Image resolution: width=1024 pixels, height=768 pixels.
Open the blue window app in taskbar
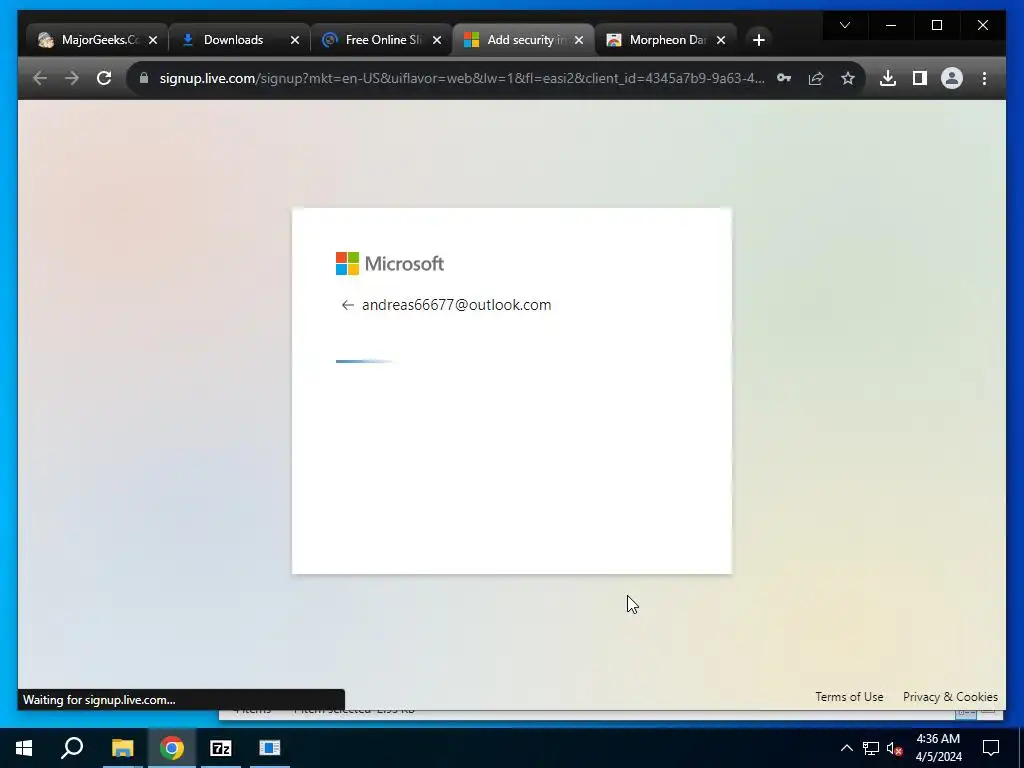click(270, 748)
